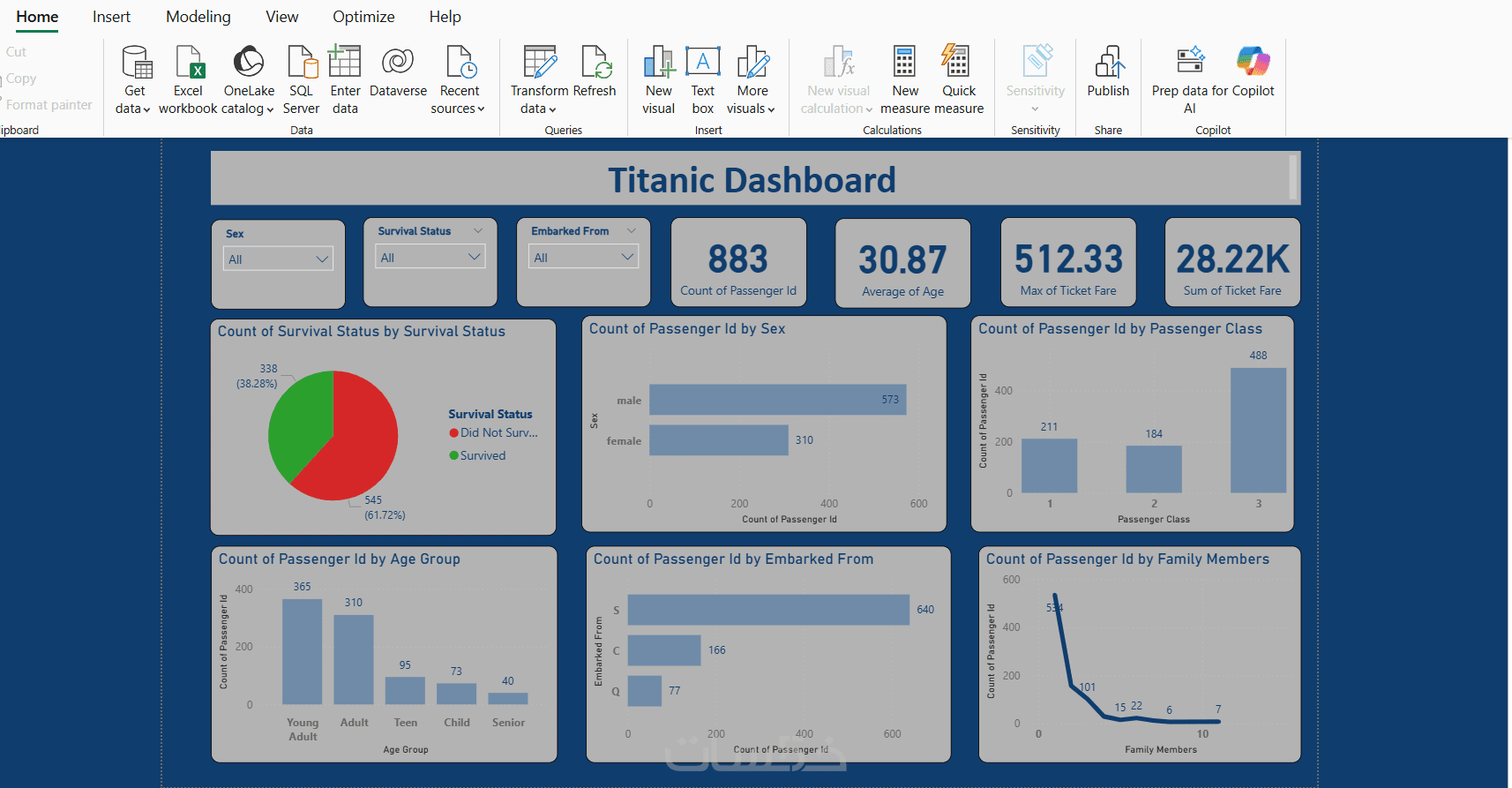Select the Passenger Class 1 column
This screenshot has height=788, width=1512.
click(x=1050, y=466)
